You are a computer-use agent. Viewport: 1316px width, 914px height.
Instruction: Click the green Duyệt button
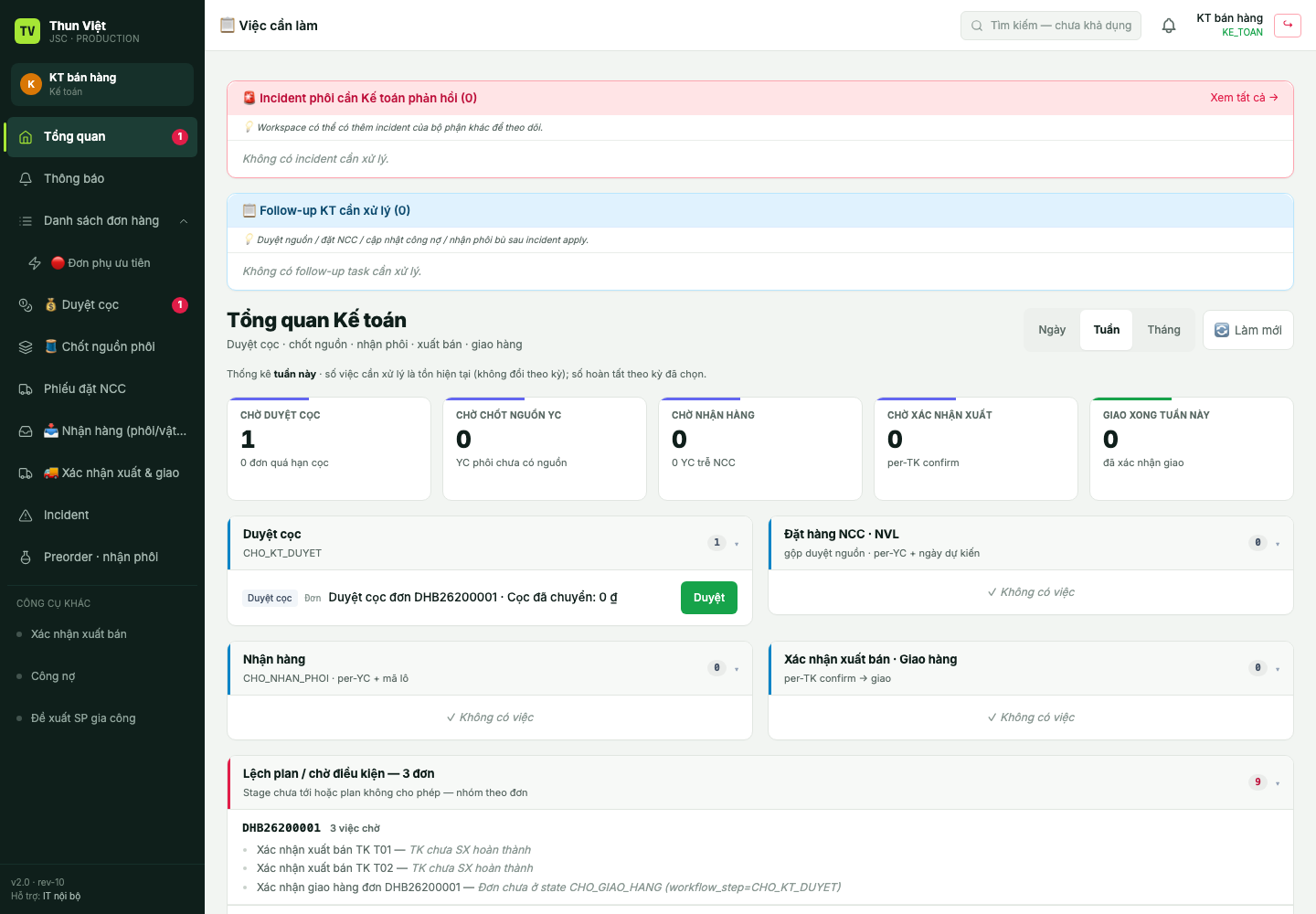point(709,598)
